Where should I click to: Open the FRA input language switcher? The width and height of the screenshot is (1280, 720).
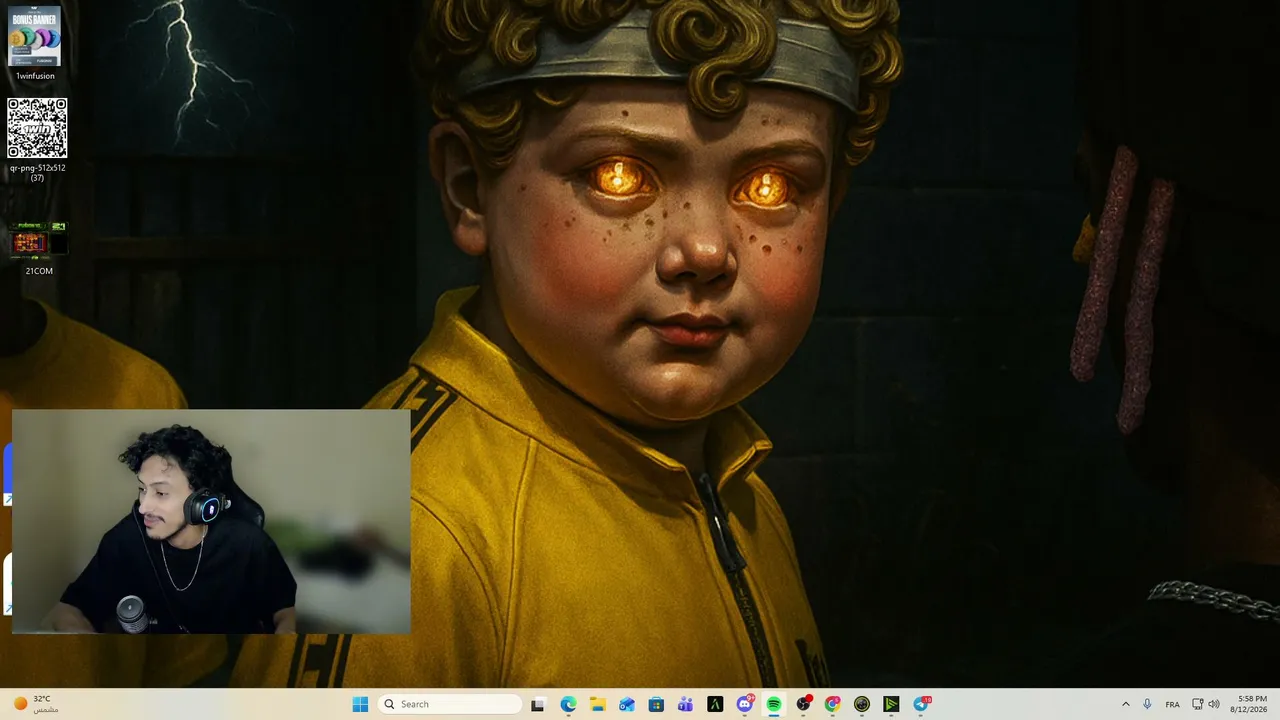point(1172,704)
